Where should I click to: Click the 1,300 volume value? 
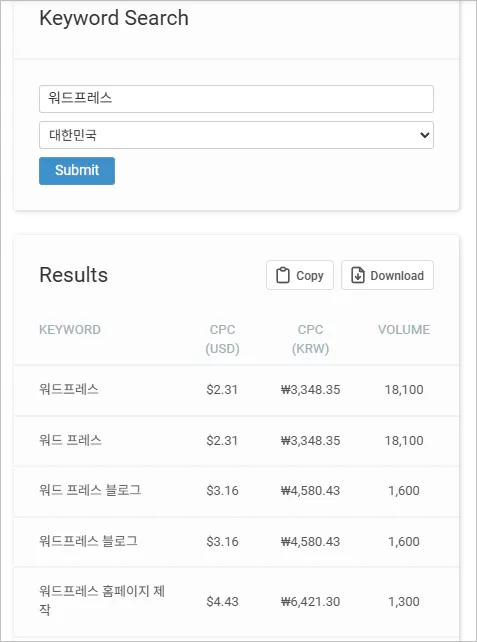[404, 601]
